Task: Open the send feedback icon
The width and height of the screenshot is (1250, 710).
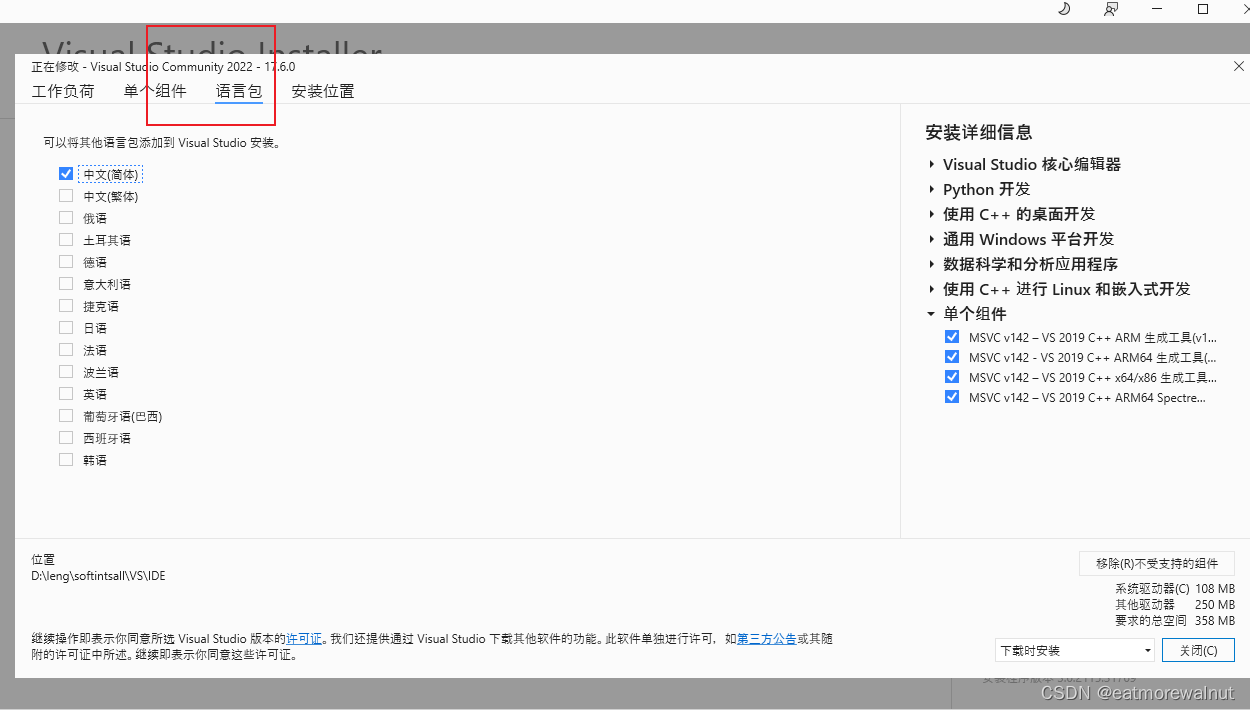Action: click(1110, 9)
